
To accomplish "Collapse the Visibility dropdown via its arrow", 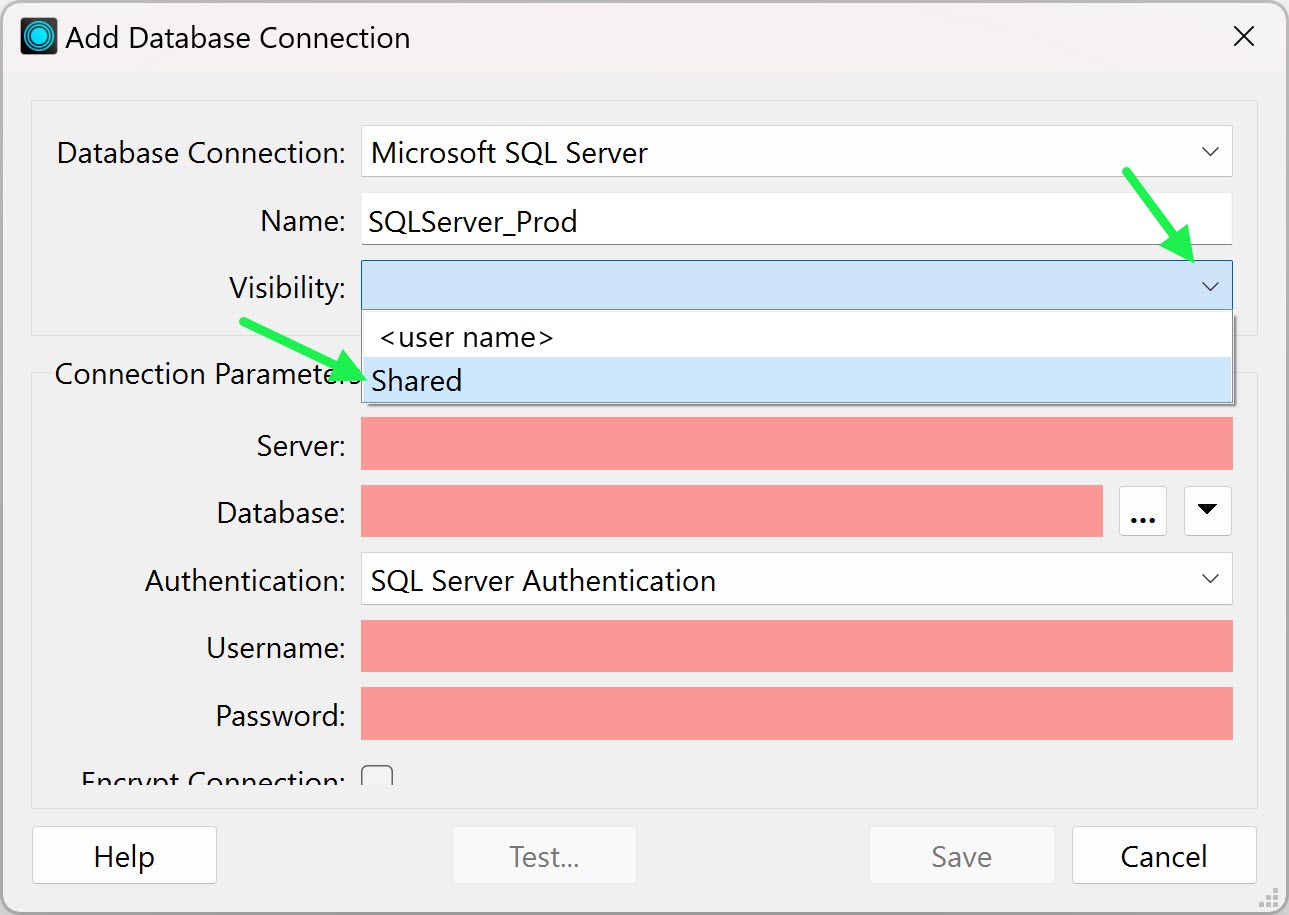I will click(x=1210, y=287).
